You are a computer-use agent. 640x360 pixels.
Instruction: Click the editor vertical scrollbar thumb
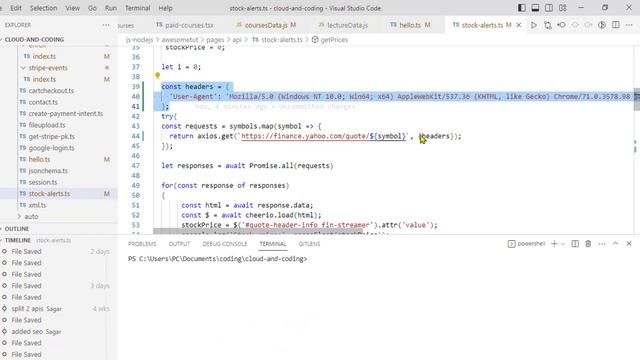tap(636, 99)
